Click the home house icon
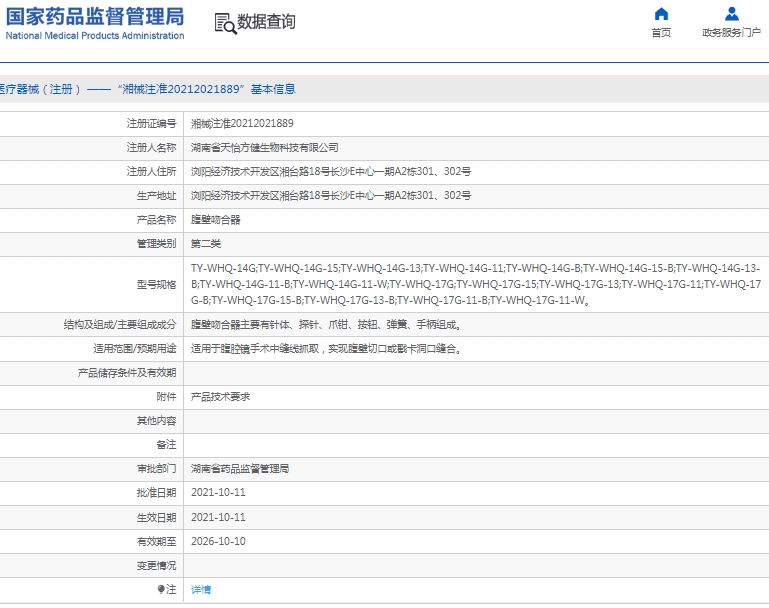 pos(661,14)
